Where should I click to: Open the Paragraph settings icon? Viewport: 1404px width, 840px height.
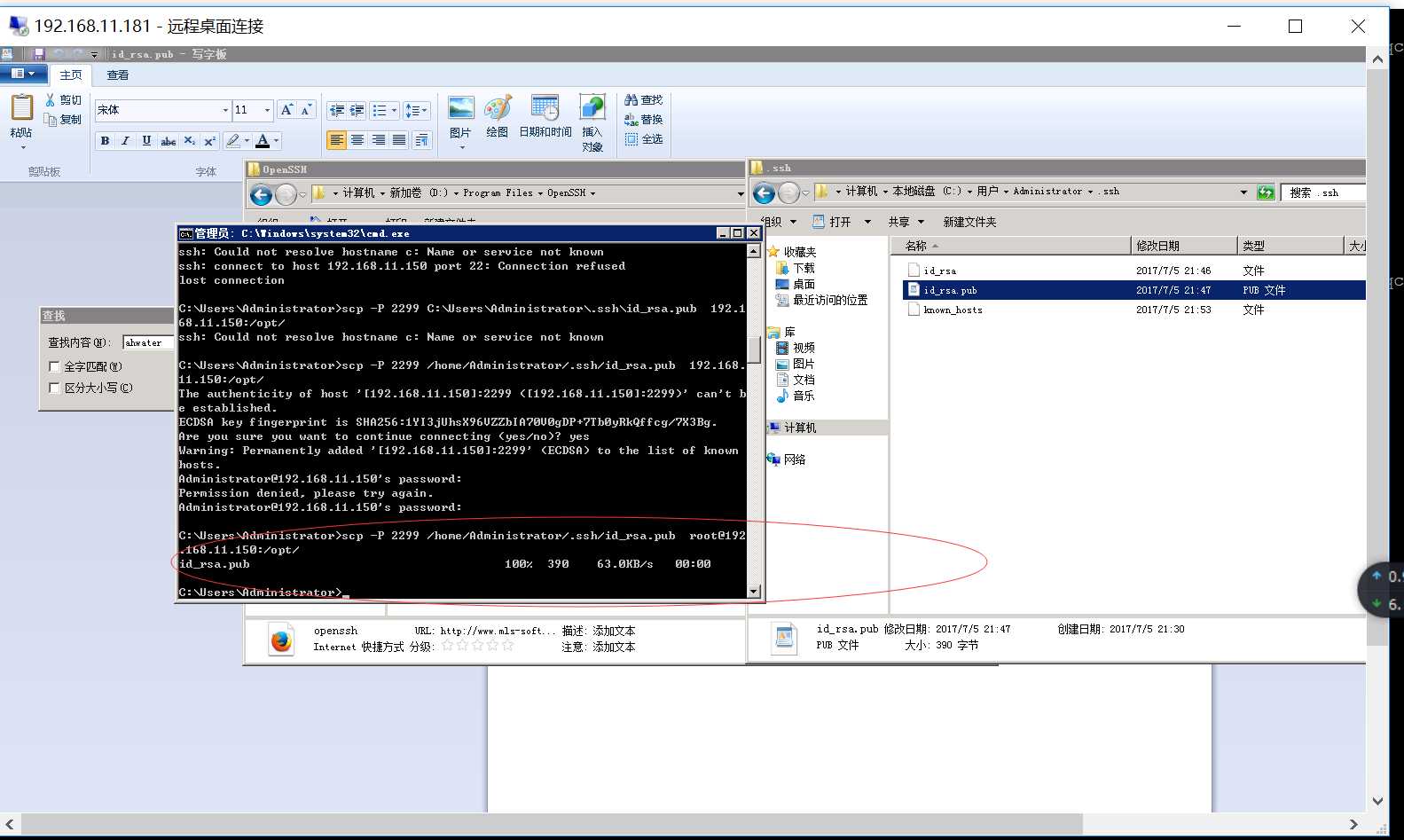pos(421,140)
